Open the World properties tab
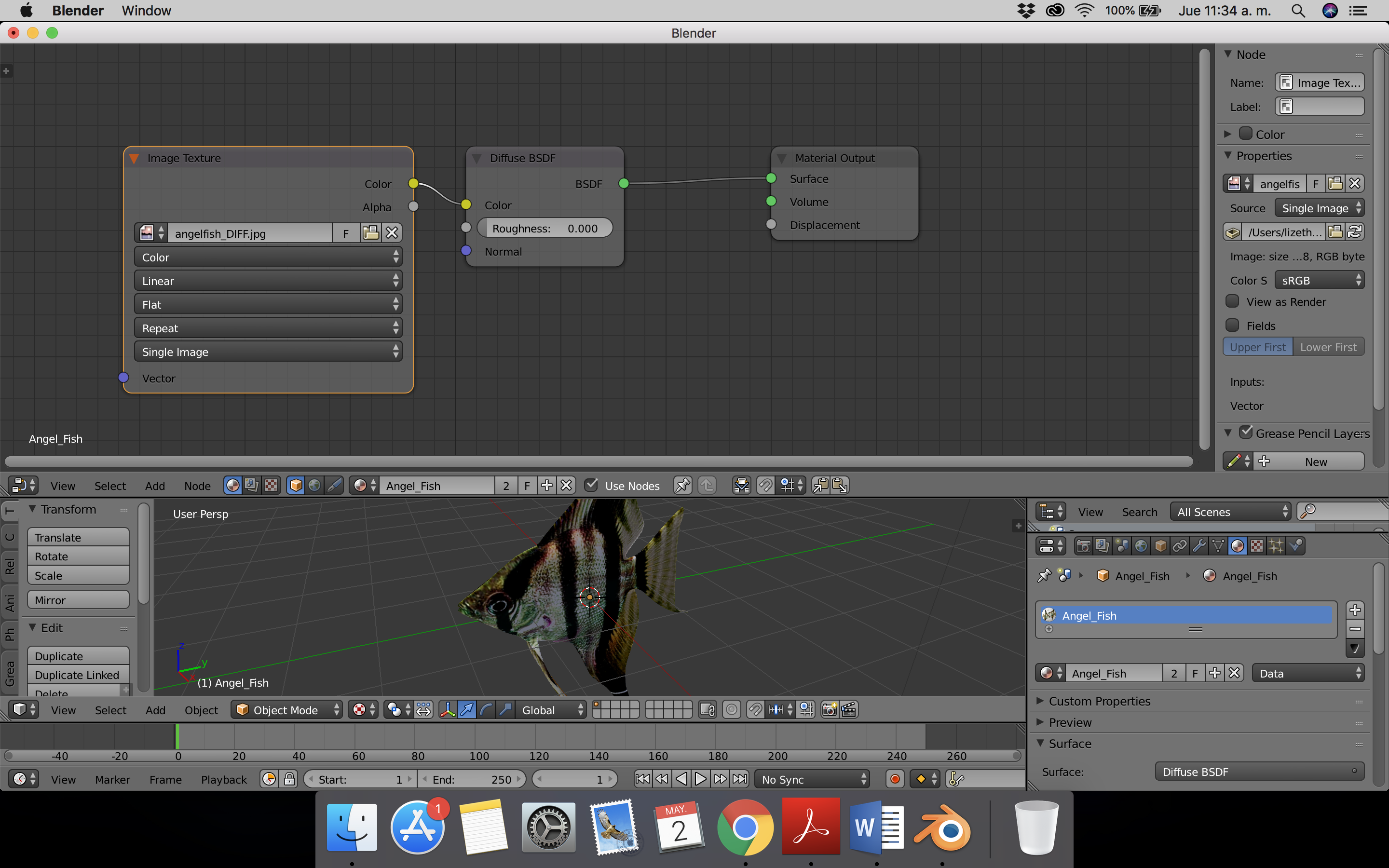Screen dimensions: 1389x868 [x=1141, y=546]
